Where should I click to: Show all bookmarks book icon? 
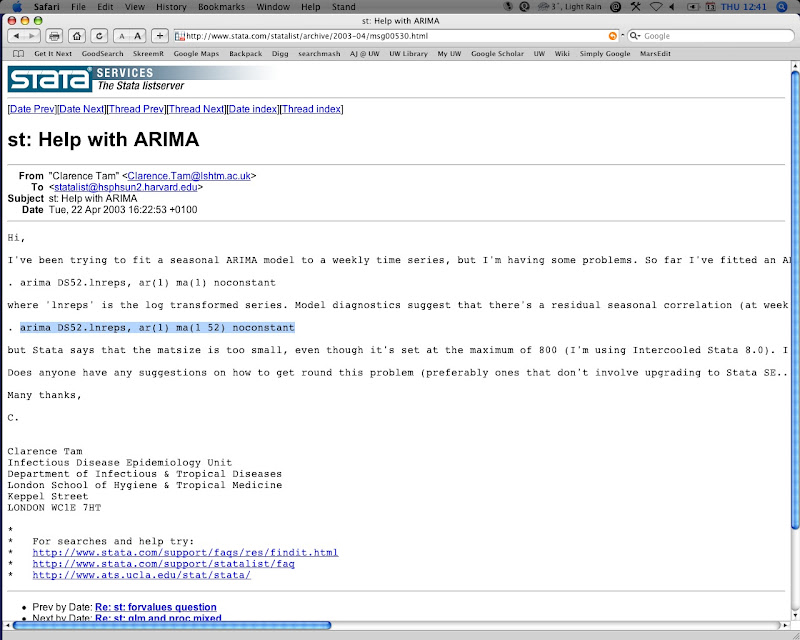click(x=17, y=53)
